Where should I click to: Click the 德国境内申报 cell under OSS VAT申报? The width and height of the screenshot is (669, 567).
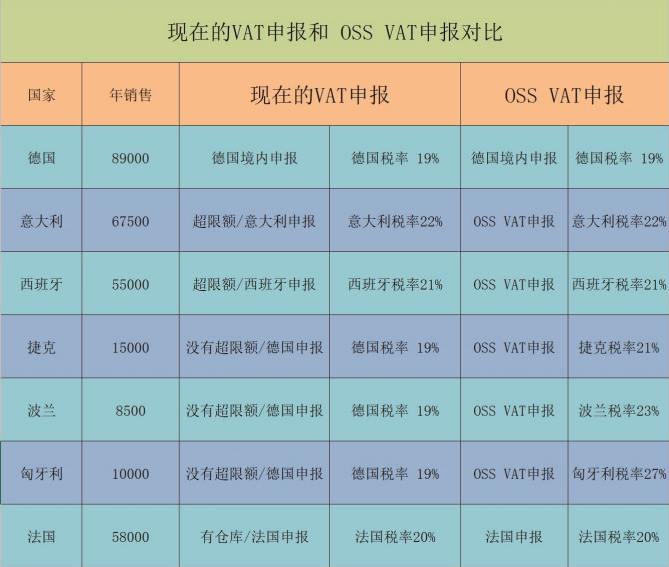click(514, 157)
